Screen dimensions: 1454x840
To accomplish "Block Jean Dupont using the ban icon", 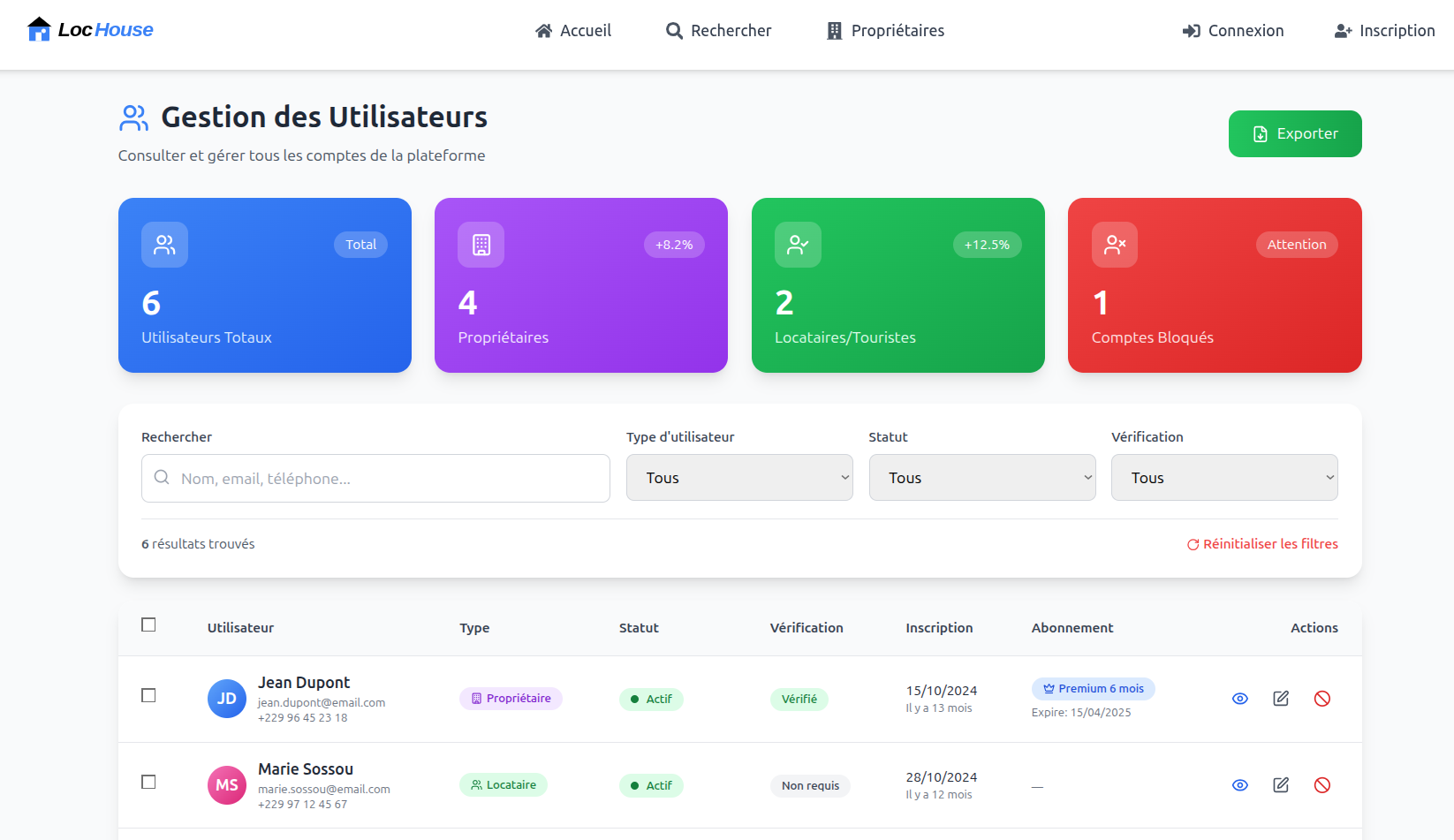I will (x=1322, y=699).
